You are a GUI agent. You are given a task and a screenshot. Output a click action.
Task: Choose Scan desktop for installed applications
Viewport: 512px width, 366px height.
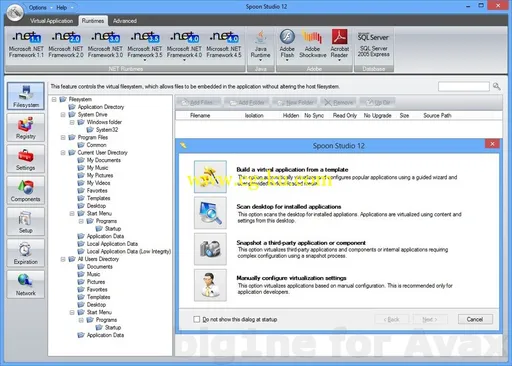pyautogui.click(x=210, y=213)
